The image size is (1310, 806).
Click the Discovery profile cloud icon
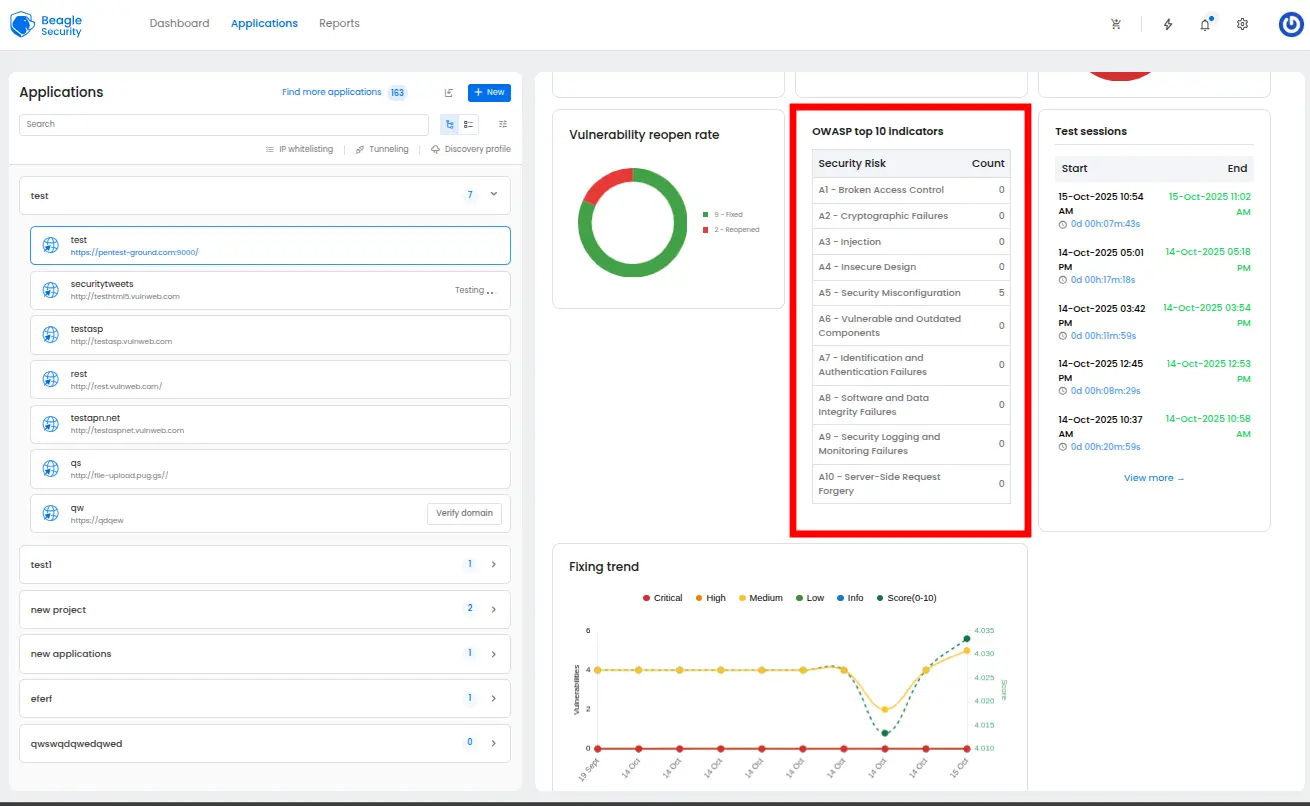pos(434,148)
